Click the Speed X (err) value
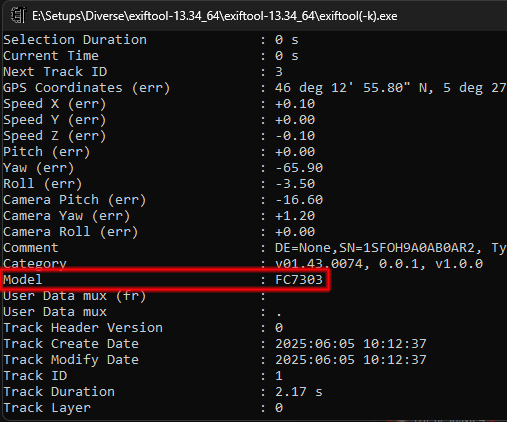507x422 pixels. 295,104
